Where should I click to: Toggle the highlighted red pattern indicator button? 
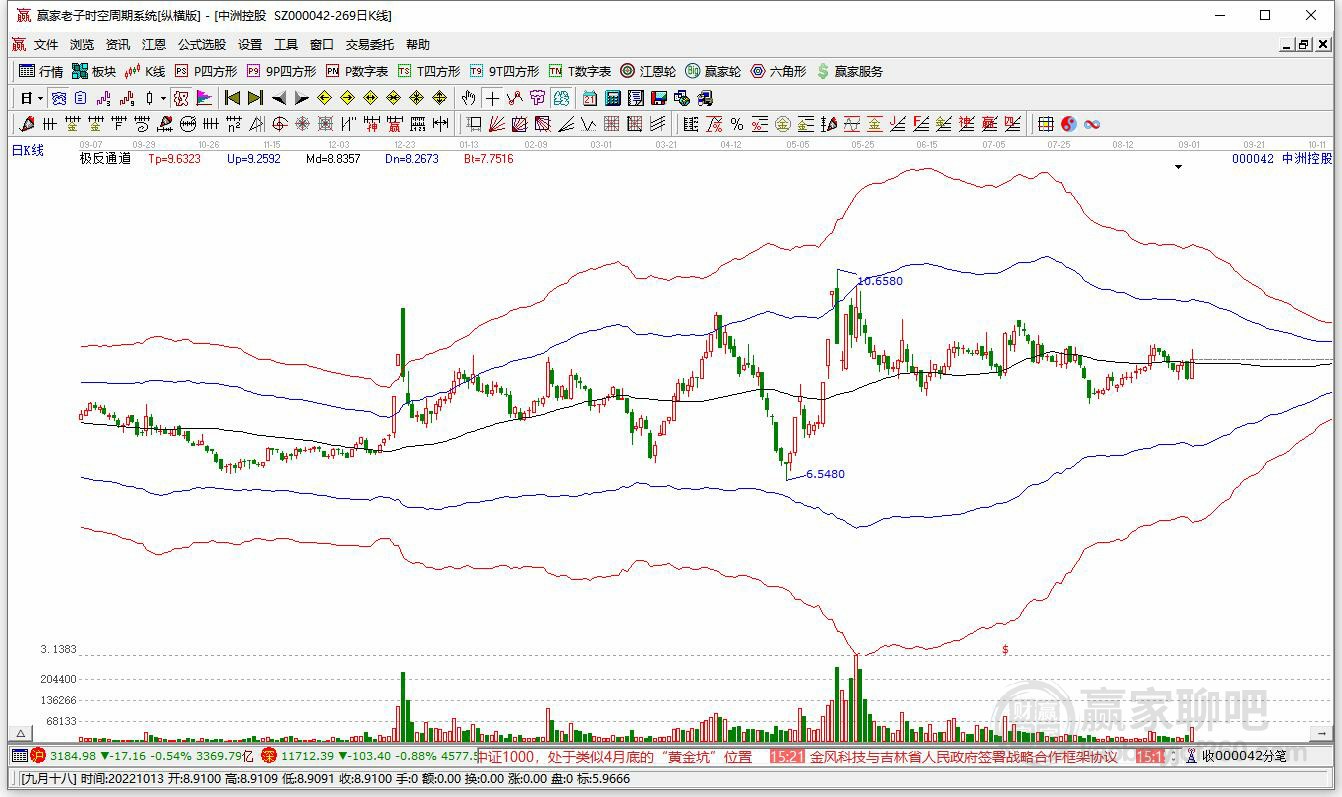tap(181, 98)
